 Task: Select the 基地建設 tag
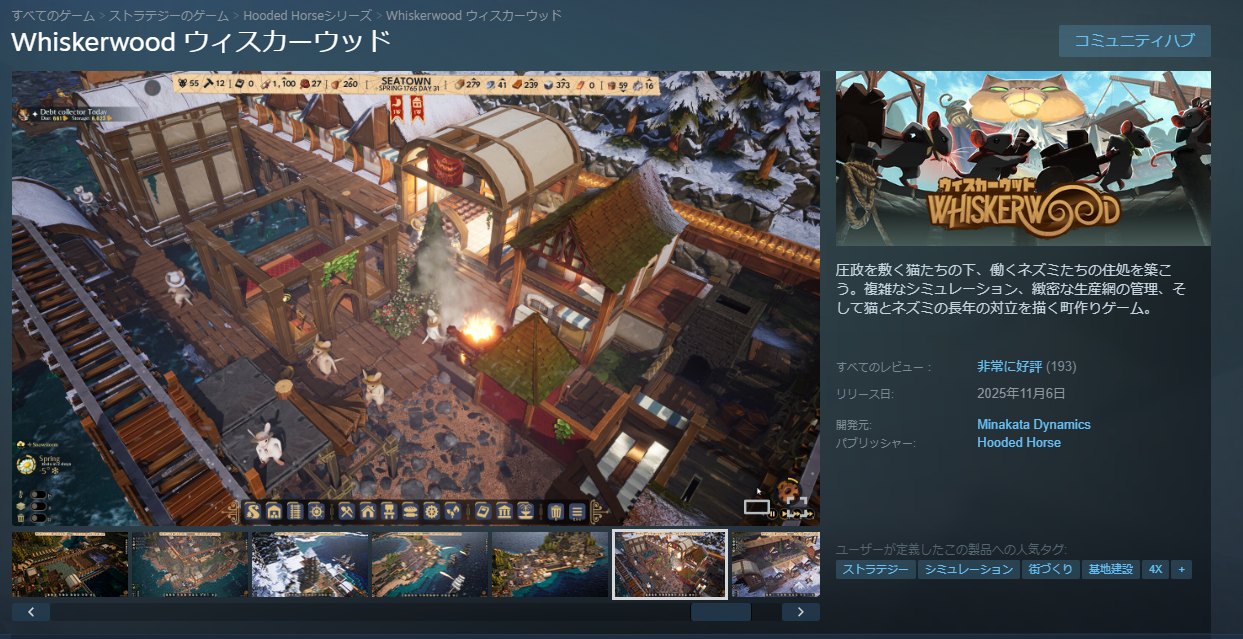point(1110,569)
